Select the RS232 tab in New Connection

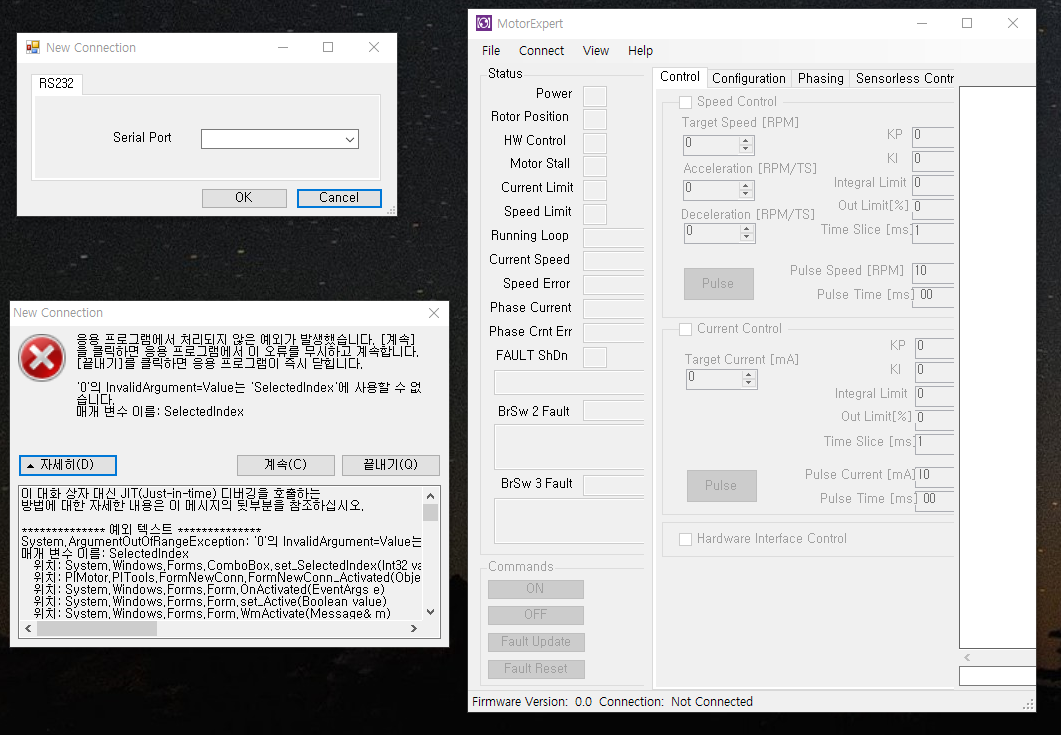point(56,83)
